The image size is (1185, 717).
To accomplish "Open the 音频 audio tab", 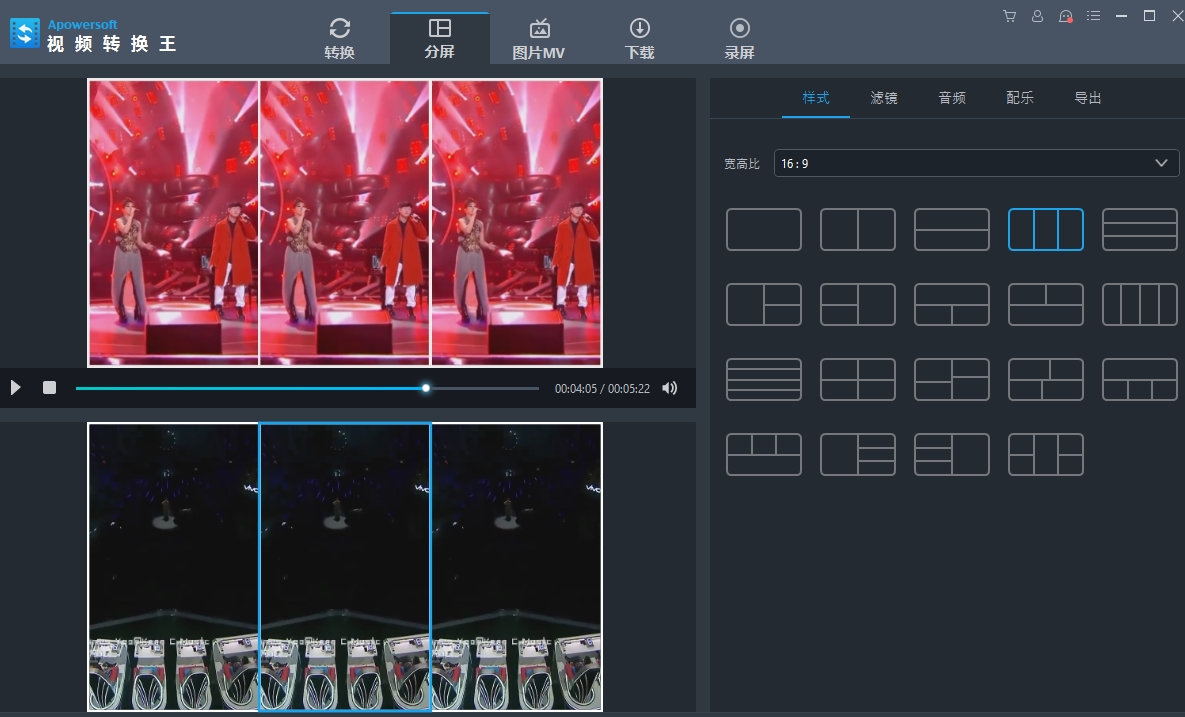I will 952,98.
